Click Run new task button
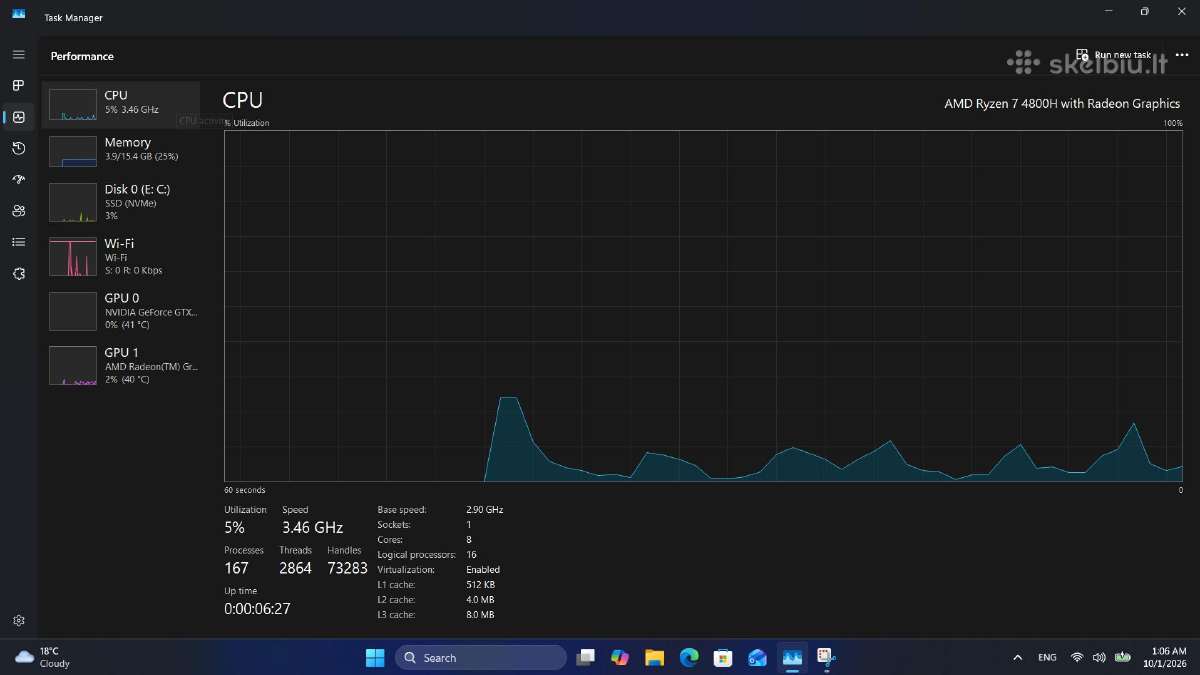Image resolution: width=1200 pixels, height=675 pixels. [1114, 55]
